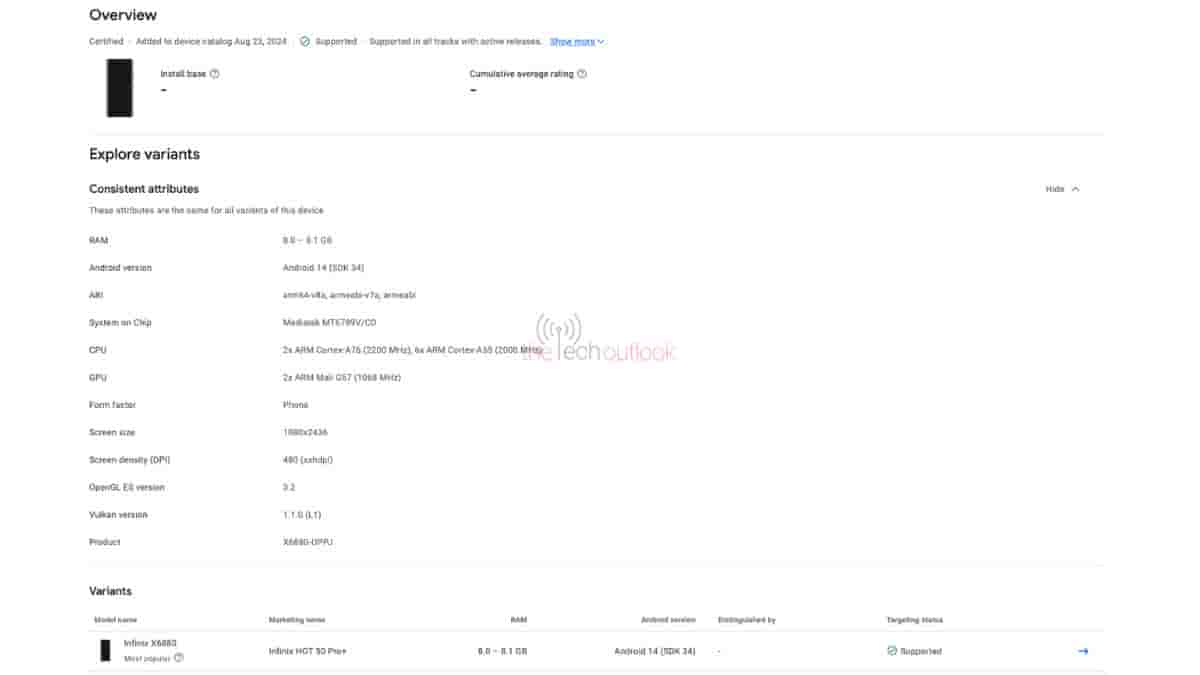This screenshot has width=1200, height=675.
Task: Click the small phone icon in the variants row
Action: (x=105, y=650)
